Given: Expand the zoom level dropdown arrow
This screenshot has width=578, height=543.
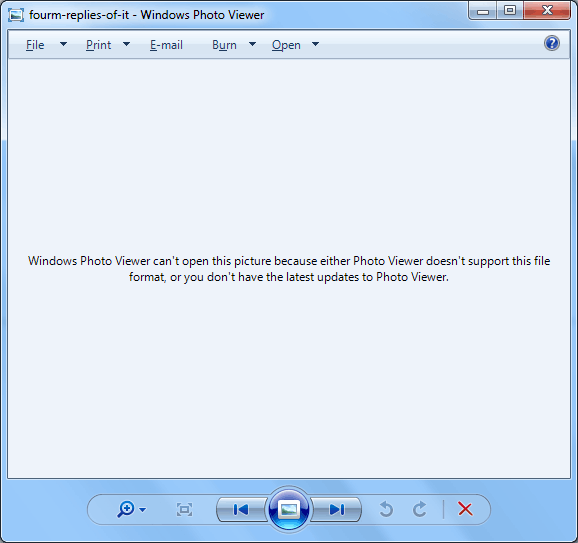Looking at the screenshot, I should tap(143, 510).
